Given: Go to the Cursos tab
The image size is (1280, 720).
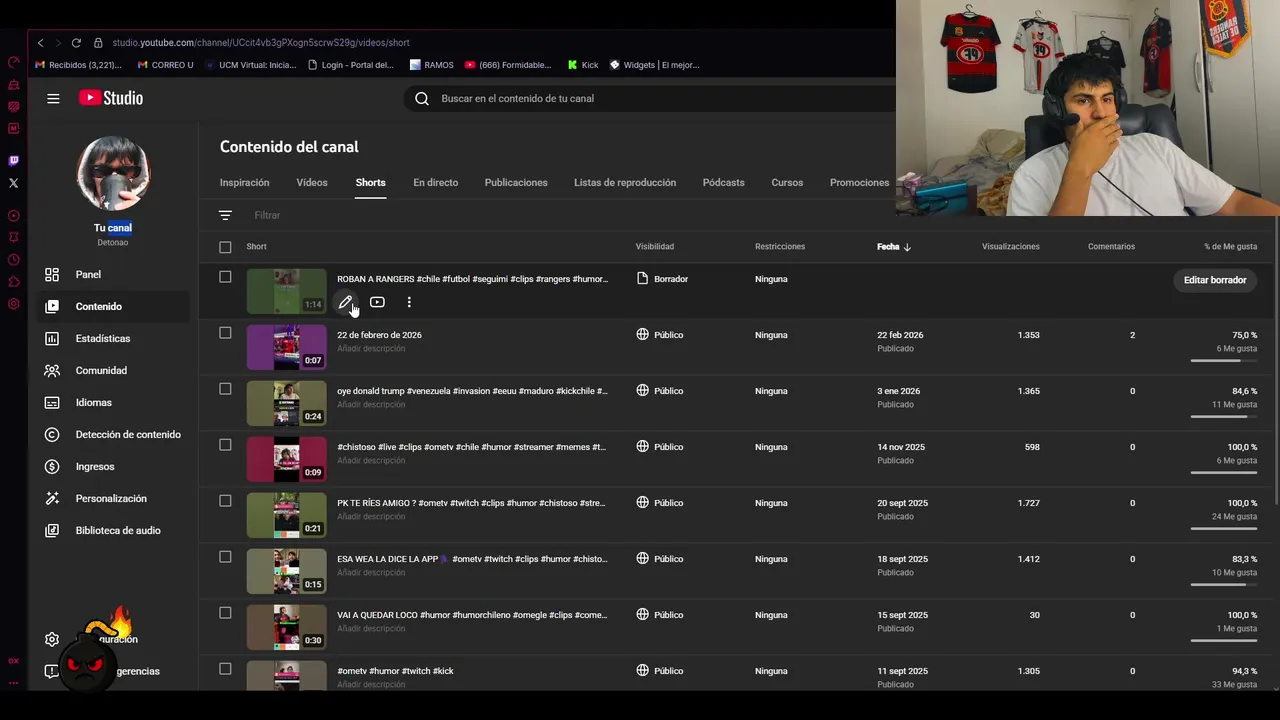Looking at the screenshot, I should 787,183.
